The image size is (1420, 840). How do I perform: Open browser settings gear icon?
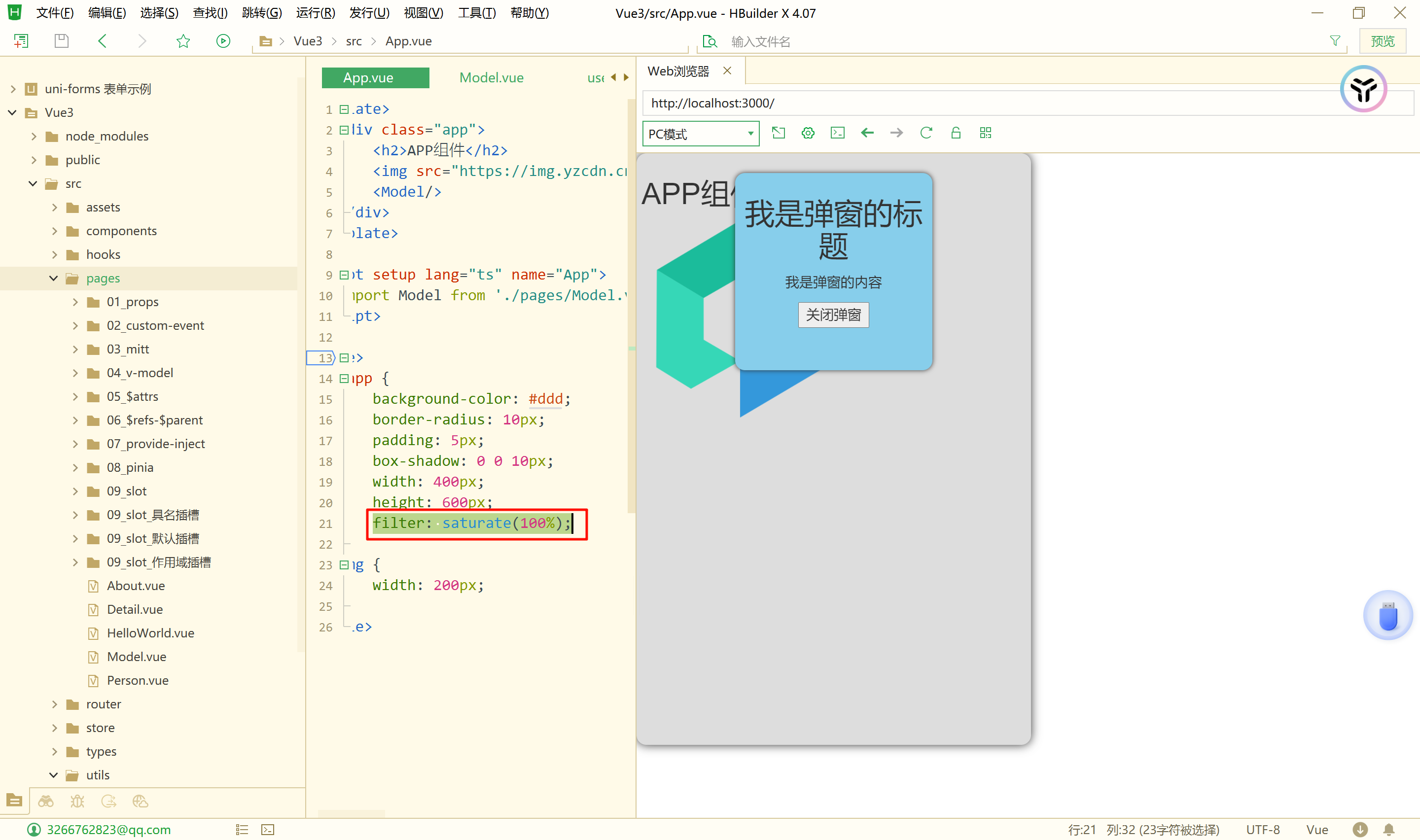pyautogui.click(x=808, y=133)
